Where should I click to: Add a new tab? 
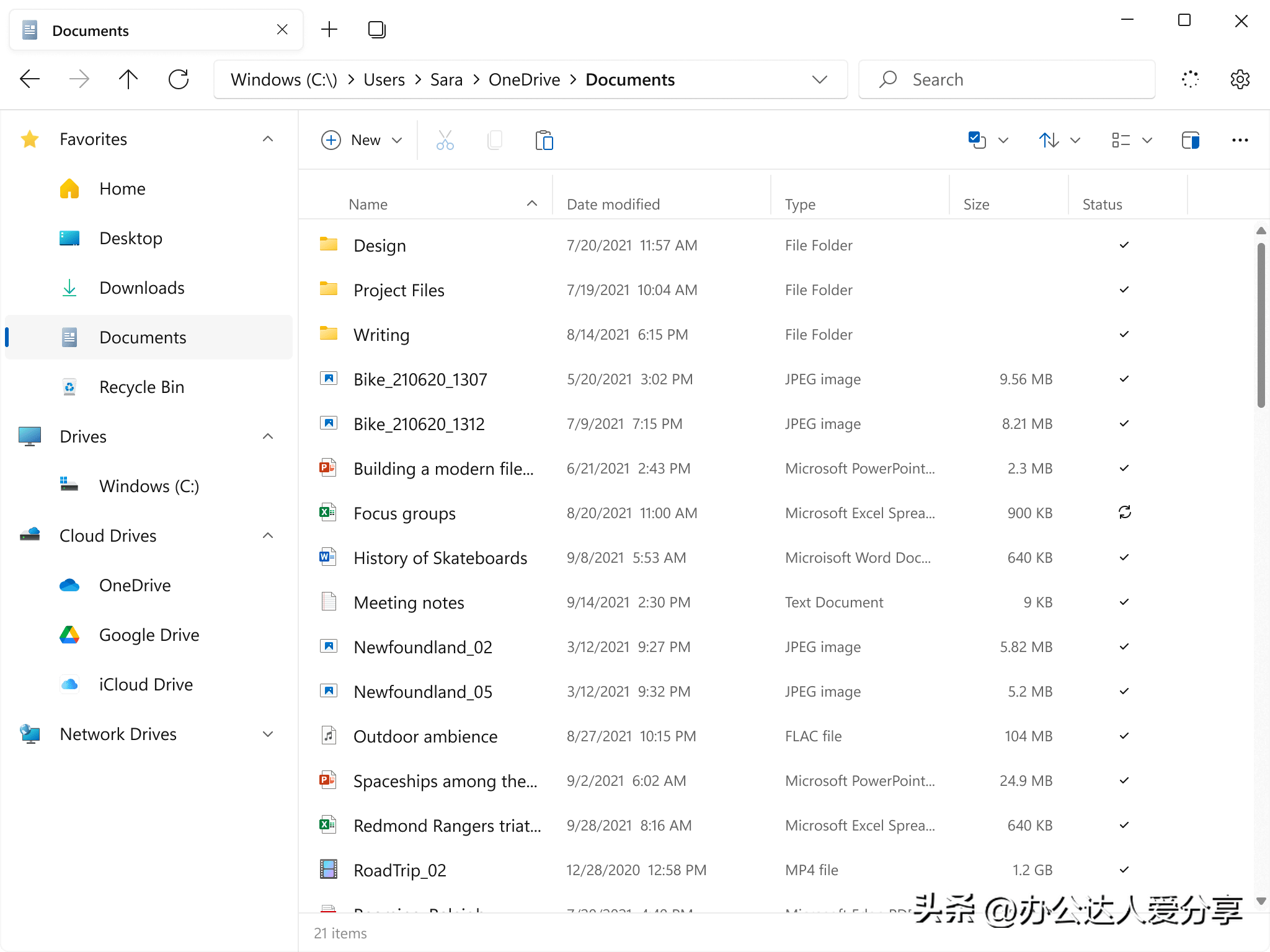(329, 30)
